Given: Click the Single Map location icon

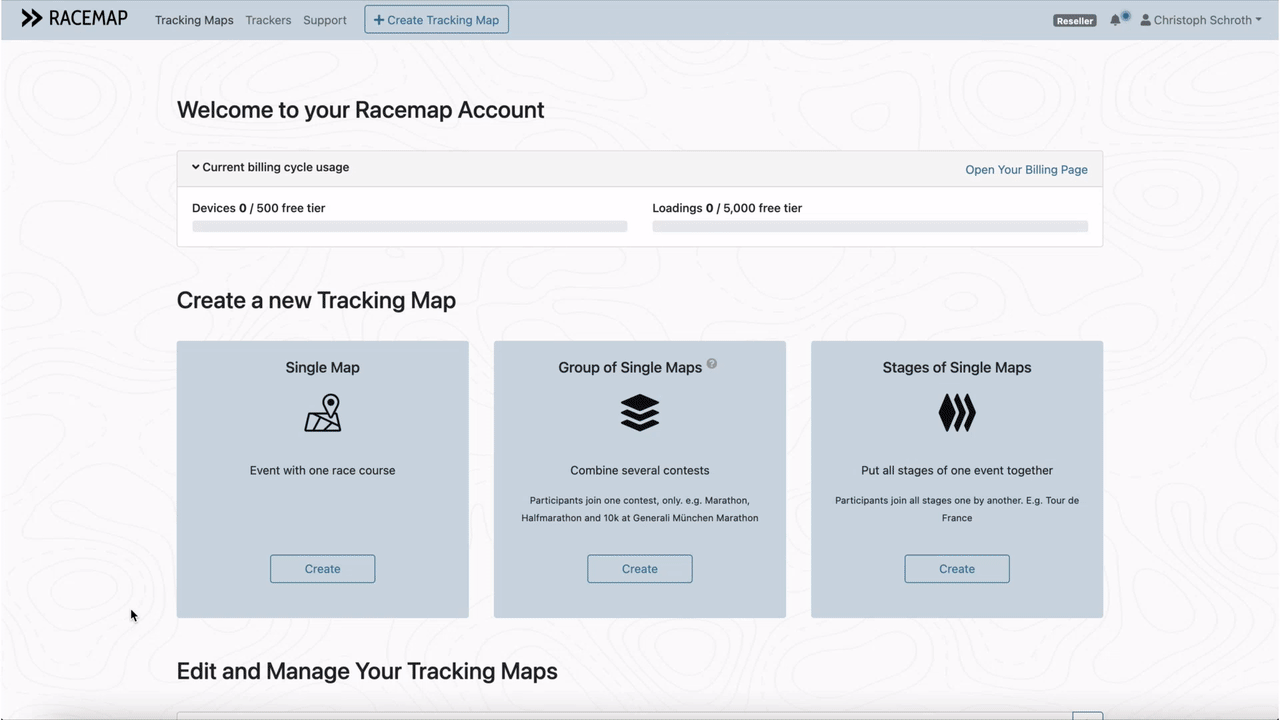Looking at the screenshot, I should point(322,413).
